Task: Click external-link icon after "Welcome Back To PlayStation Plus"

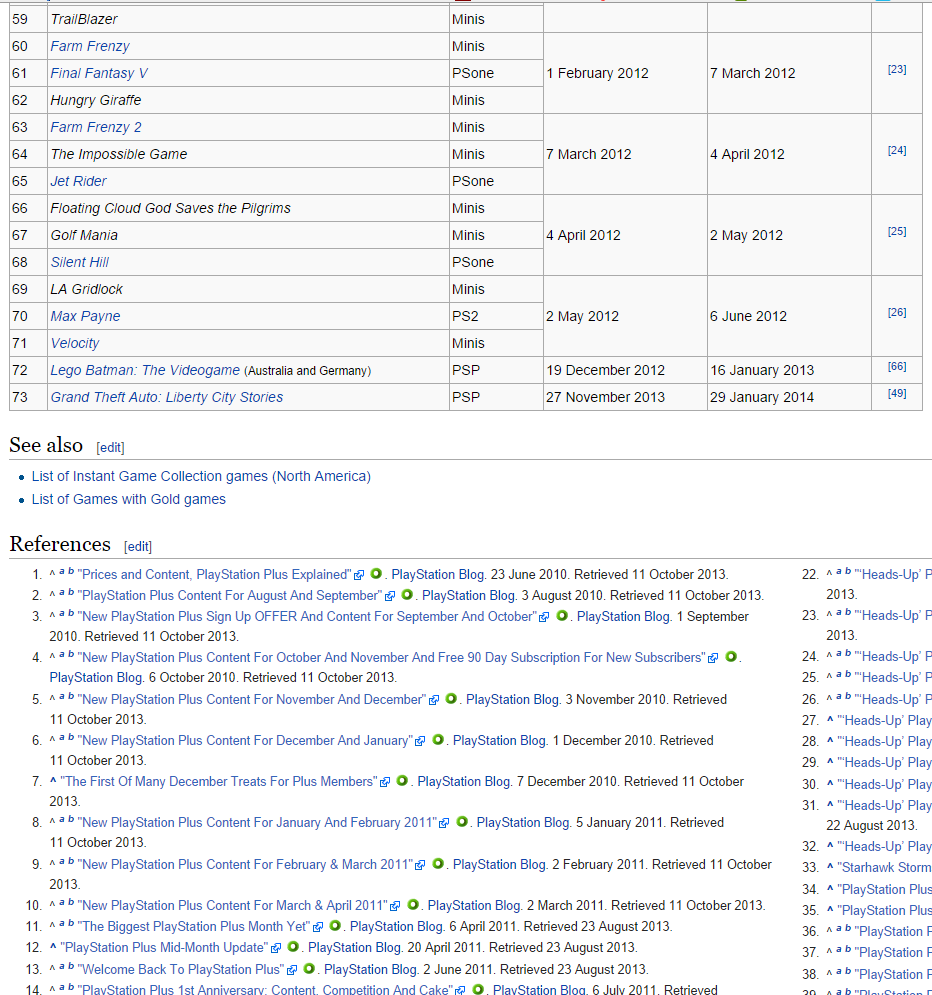Action: point(292,970)
